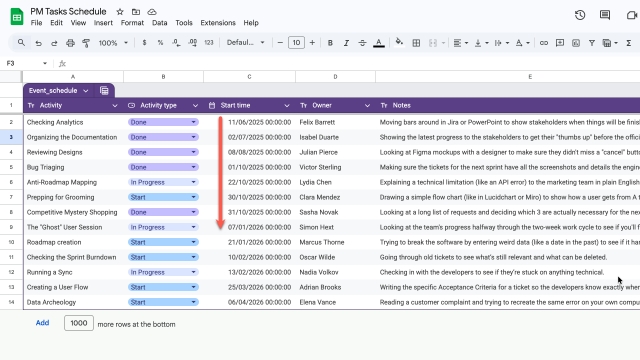This screenshot has height=360, width=640.
Task: Open Activity column header dropdown
Action: point(115,106)
